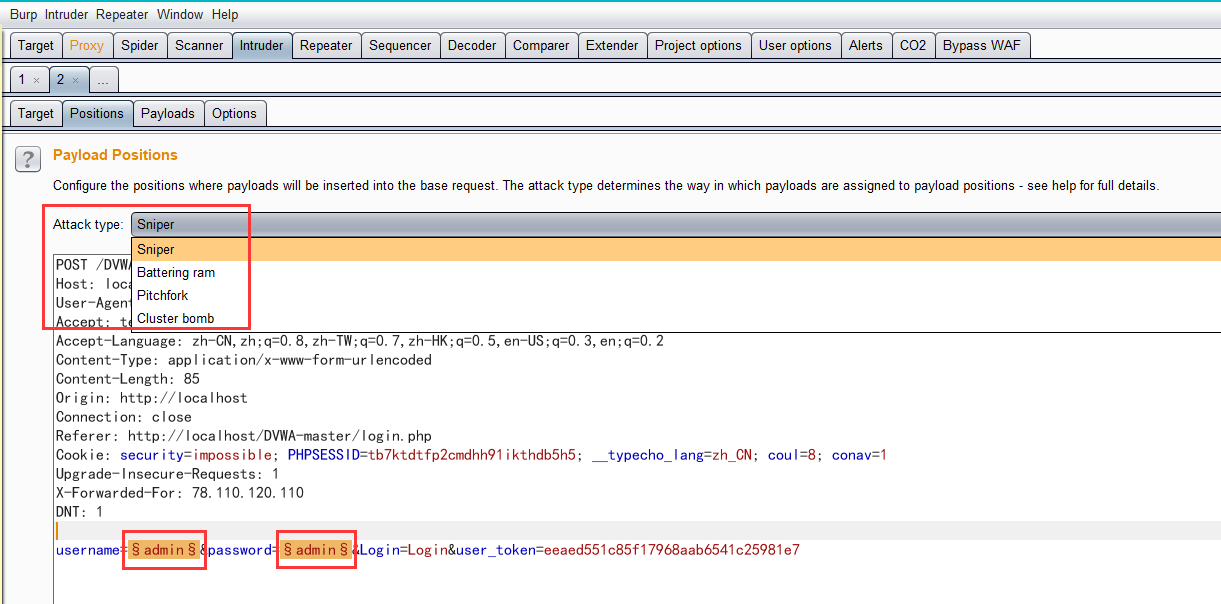
Task: Switch to the Extender tab
Action: [x=612, y=45]
